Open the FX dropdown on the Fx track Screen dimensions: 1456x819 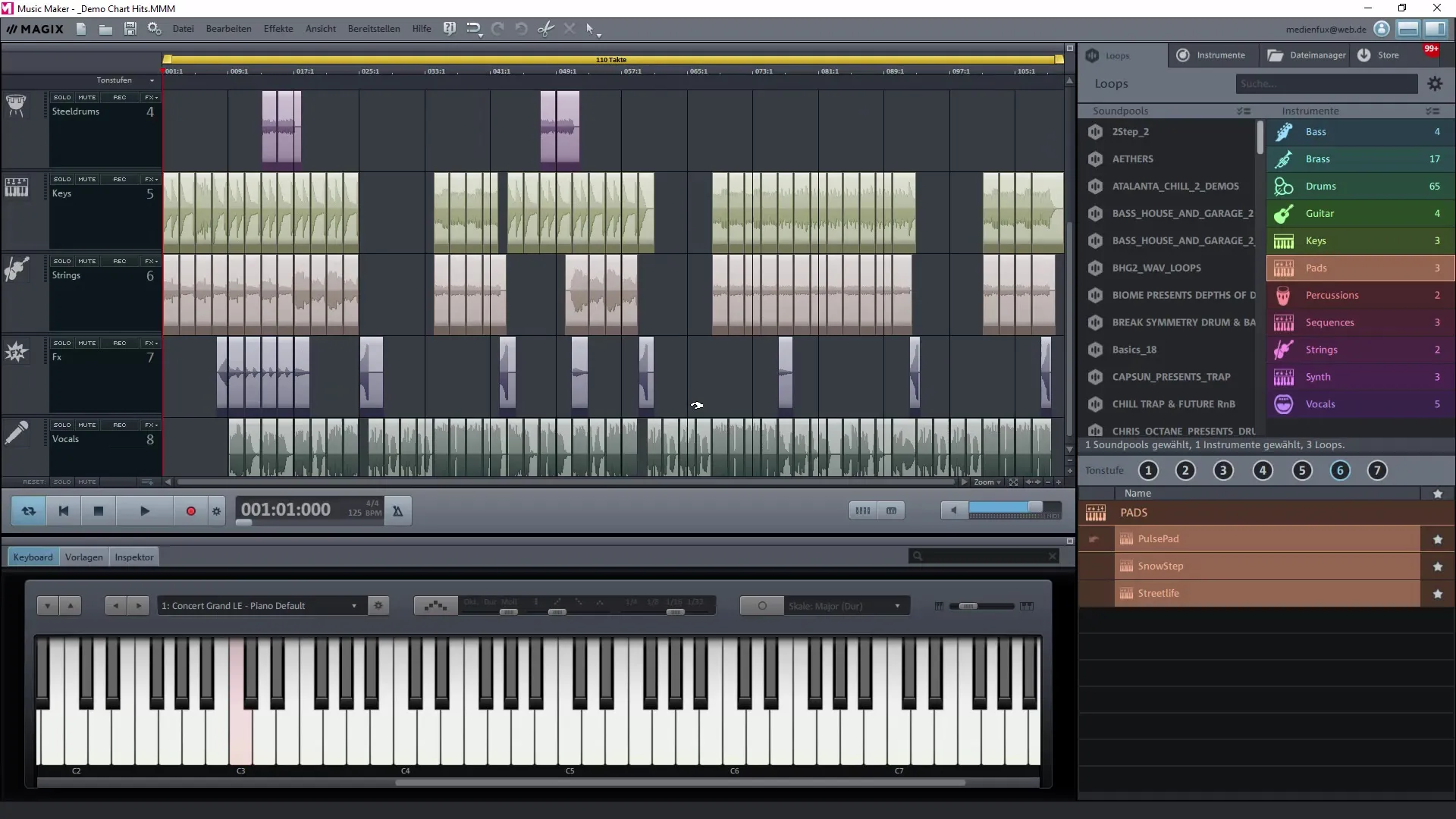pyautogui.click(x=151, y=343)
